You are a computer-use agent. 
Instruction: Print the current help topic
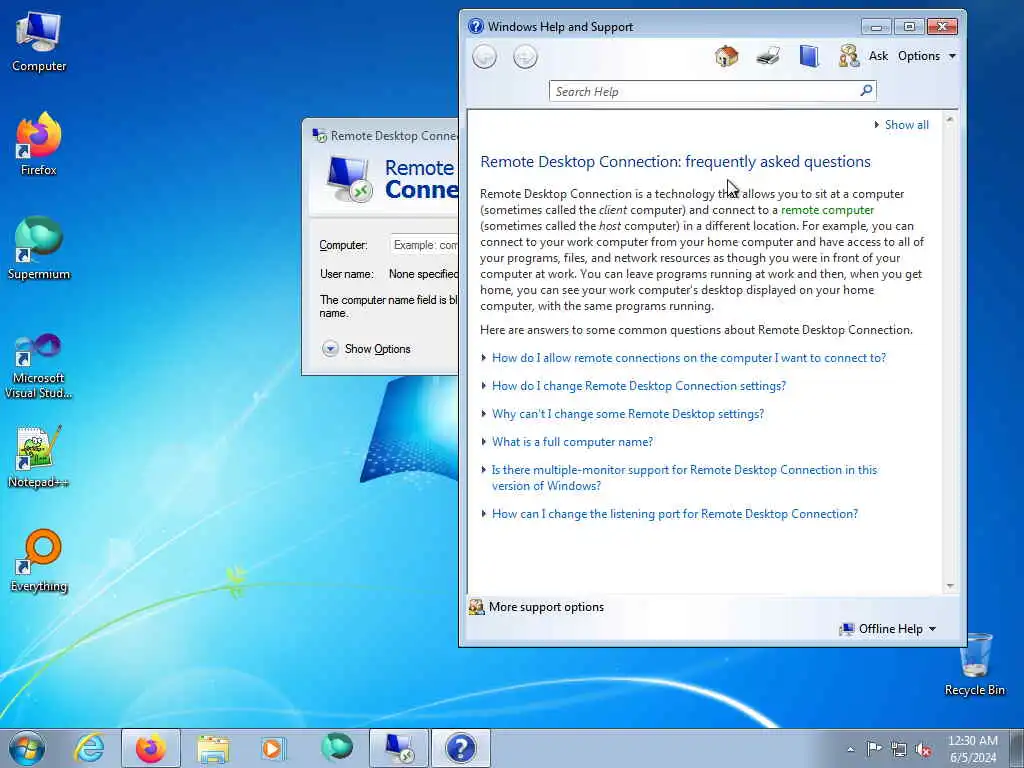[768, 56]
